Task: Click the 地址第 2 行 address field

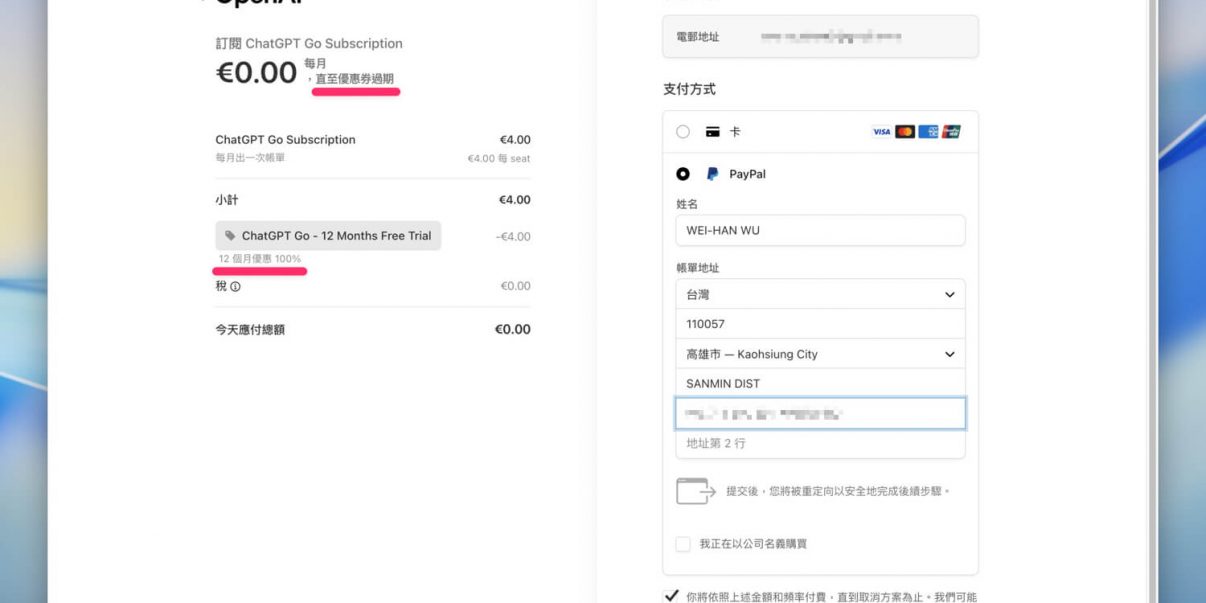Action: (x=820, y=443)
